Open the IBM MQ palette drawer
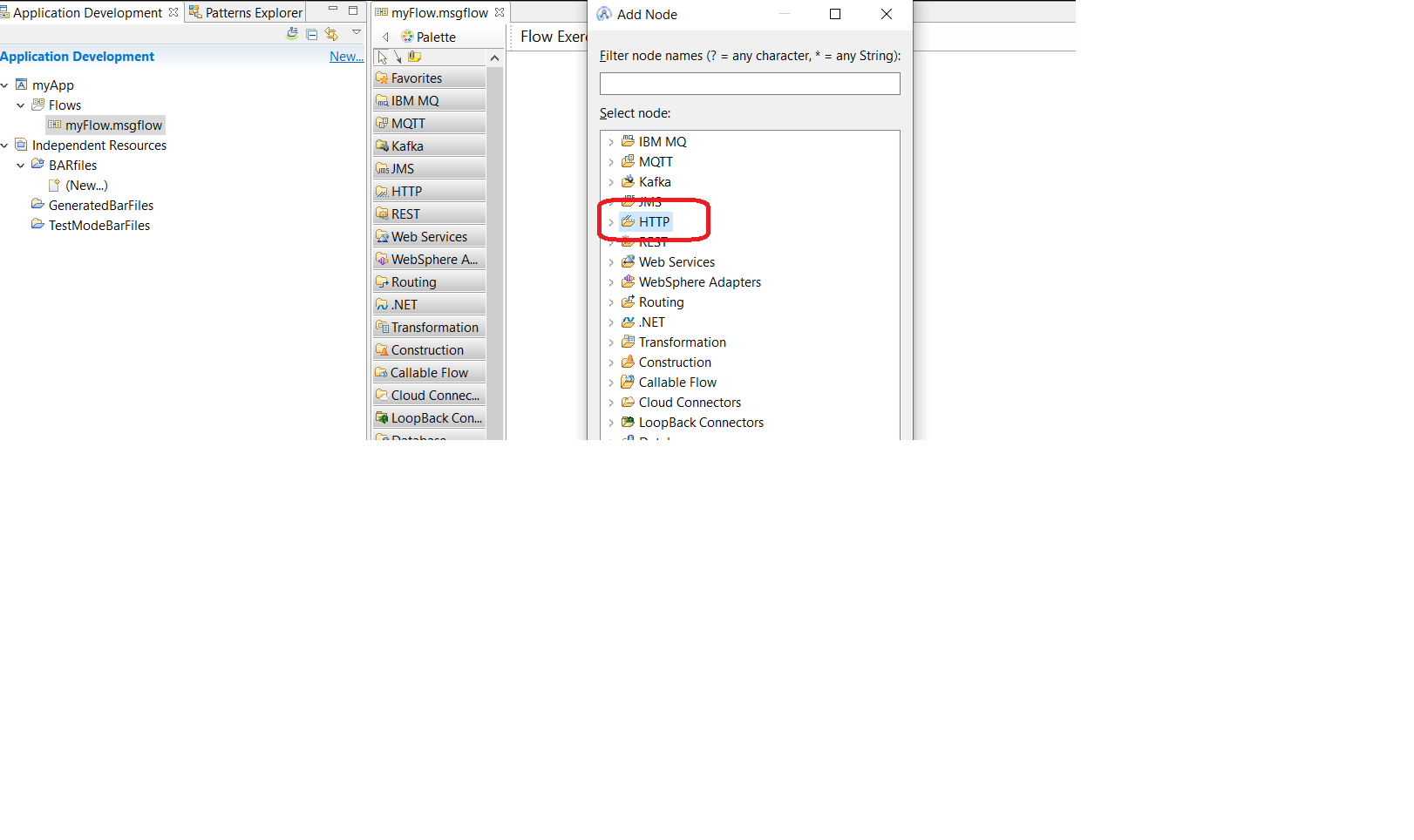Image resolution: width=1414 pixels, height=840 pixels. [429, 101]
